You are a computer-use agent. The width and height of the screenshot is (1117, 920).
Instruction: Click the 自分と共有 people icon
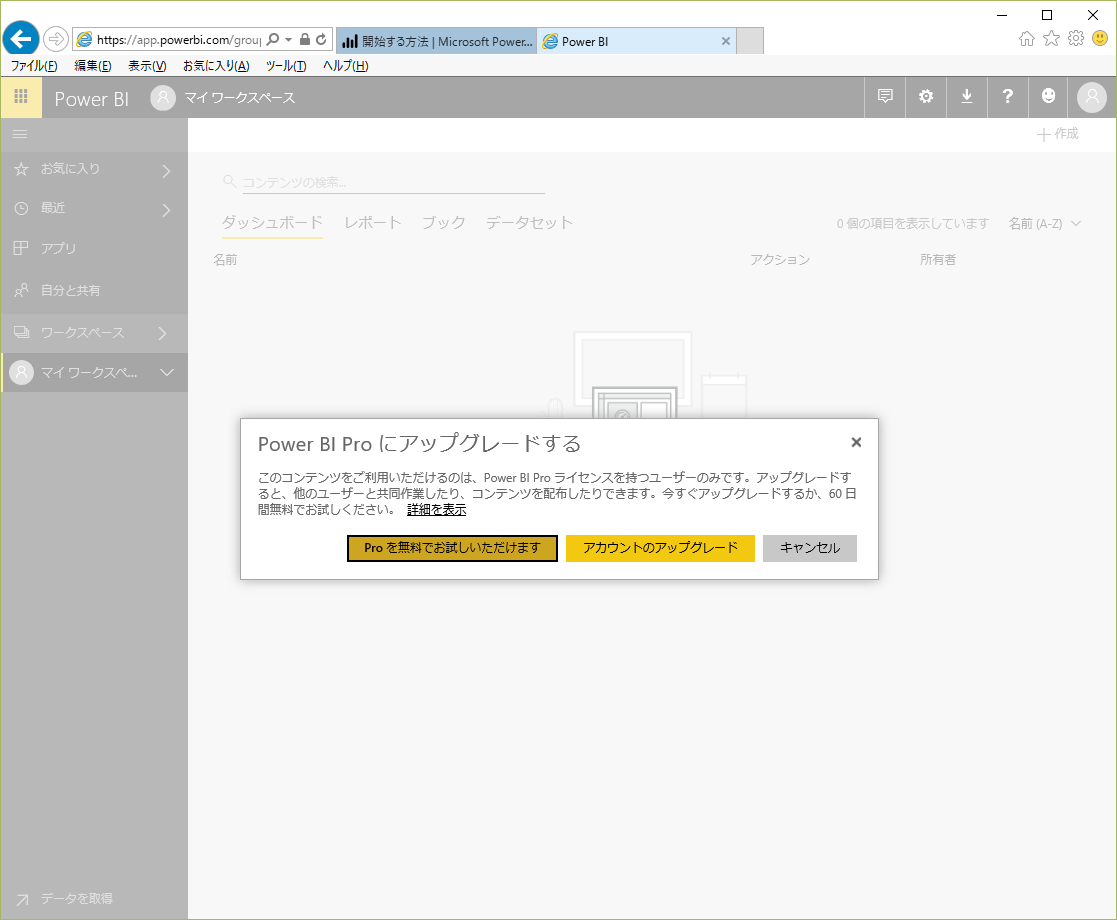click(21, 290)
